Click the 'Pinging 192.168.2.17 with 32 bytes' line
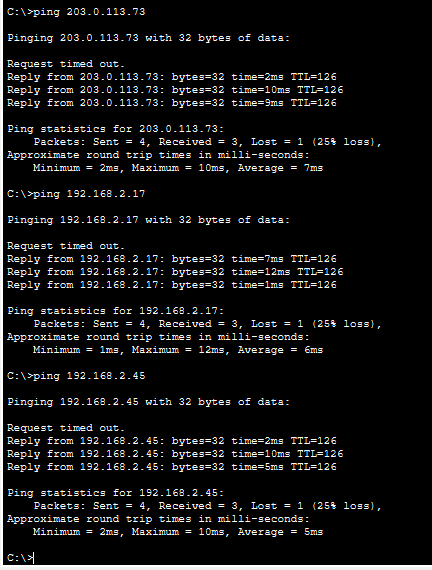The width and height of the screenshot is (432, 570). 149,220
